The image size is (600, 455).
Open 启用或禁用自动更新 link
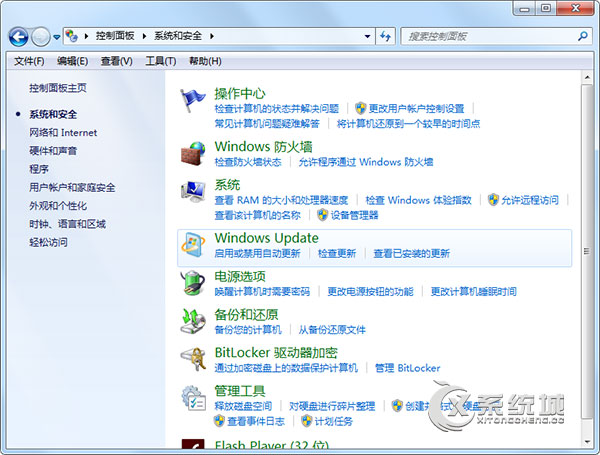[x=257, y=253]
